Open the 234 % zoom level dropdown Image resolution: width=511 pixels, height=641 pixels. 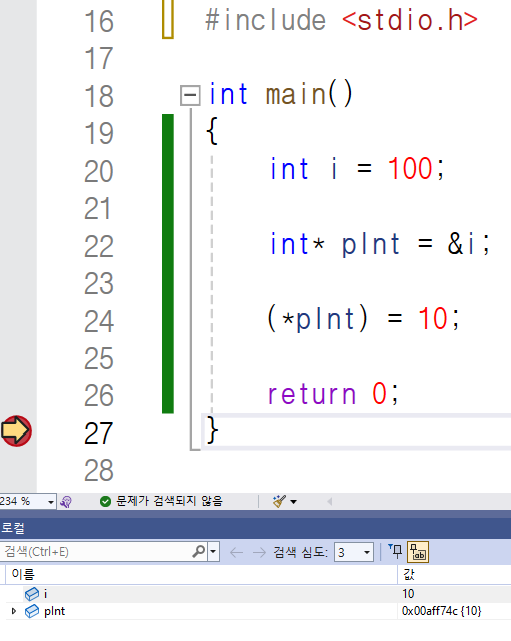point(51,501)
